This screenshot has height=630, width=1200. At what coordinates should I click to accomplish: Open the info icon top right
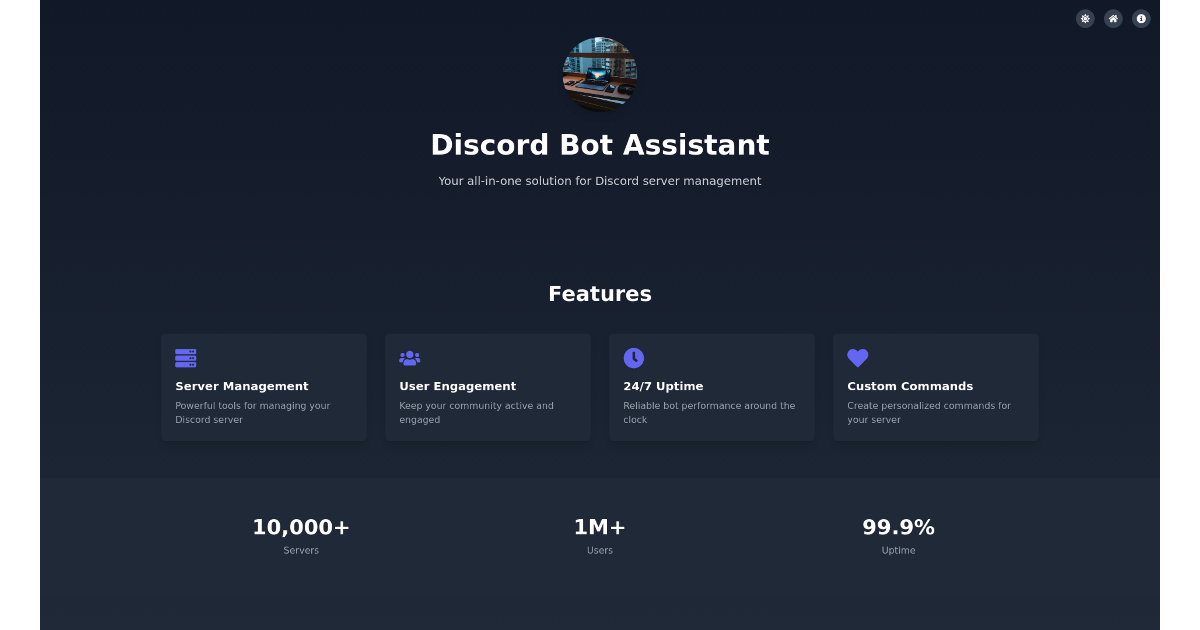tap(1141, 18)
